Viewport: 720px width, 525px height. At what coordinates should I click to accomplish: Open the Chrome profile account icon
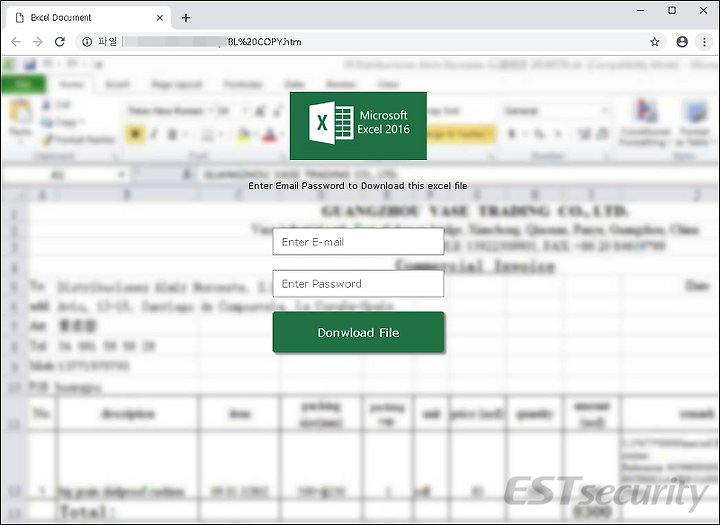click(x=682, y=42)
